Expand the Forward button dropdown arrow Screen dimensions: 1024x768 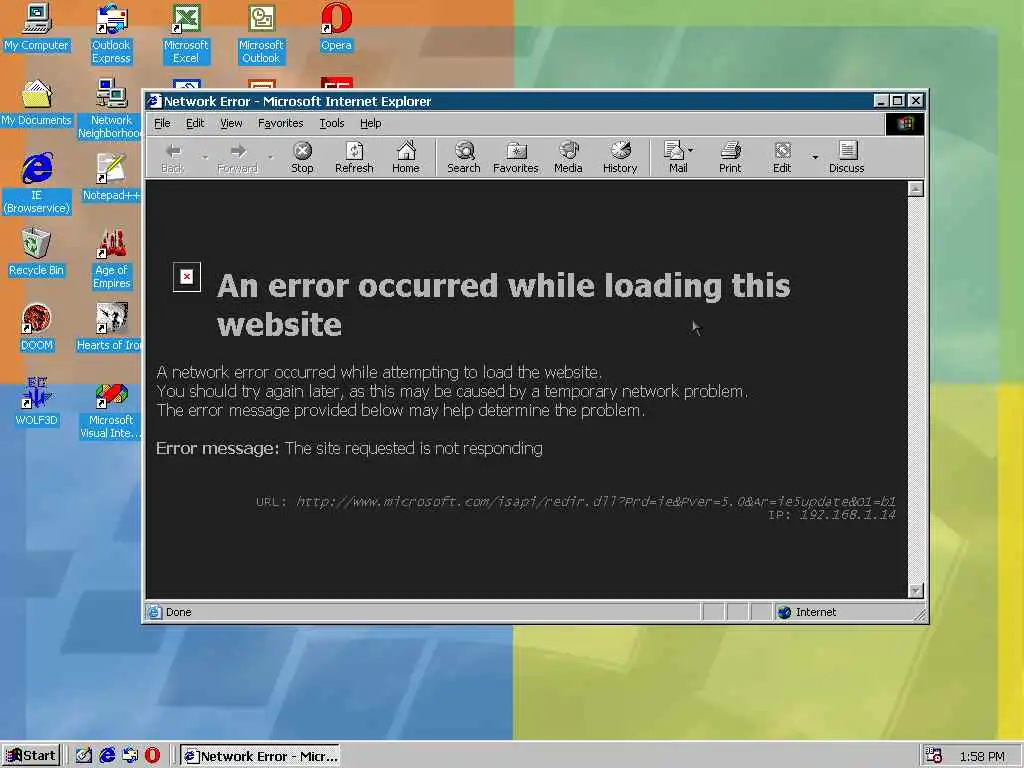click(270, 157)
